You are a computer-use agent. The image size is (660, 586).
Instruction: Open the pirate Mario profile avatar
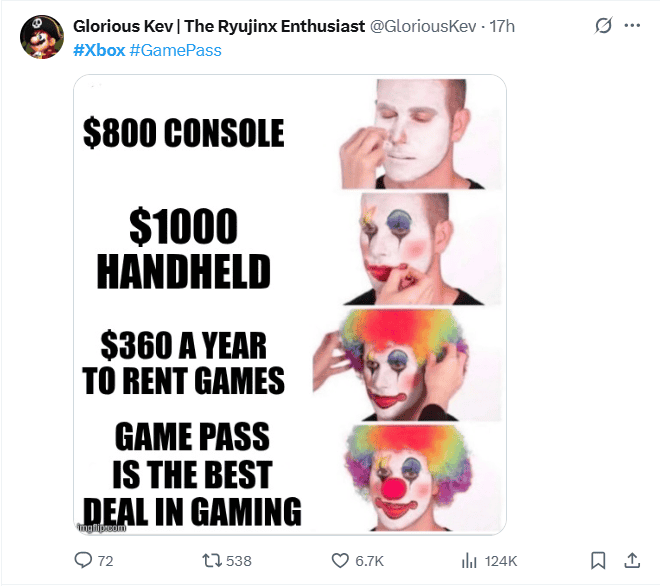coord(42,37)
